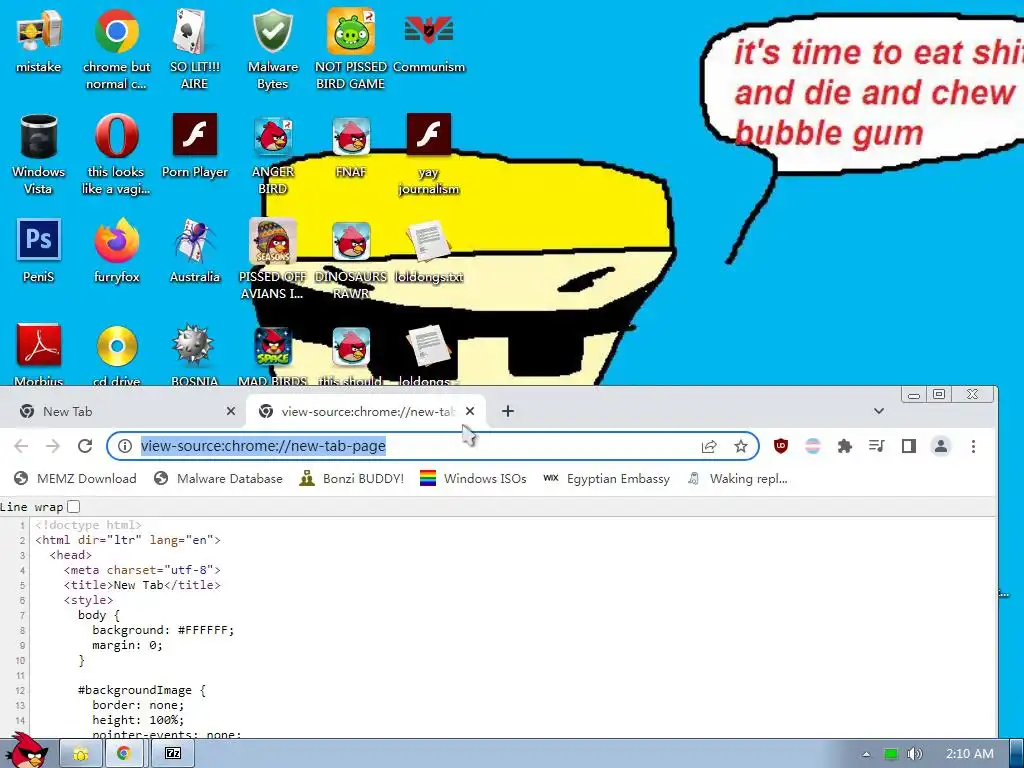
Task: Open the 'mistake' desktop icon
Action: (x=39, y=40)
